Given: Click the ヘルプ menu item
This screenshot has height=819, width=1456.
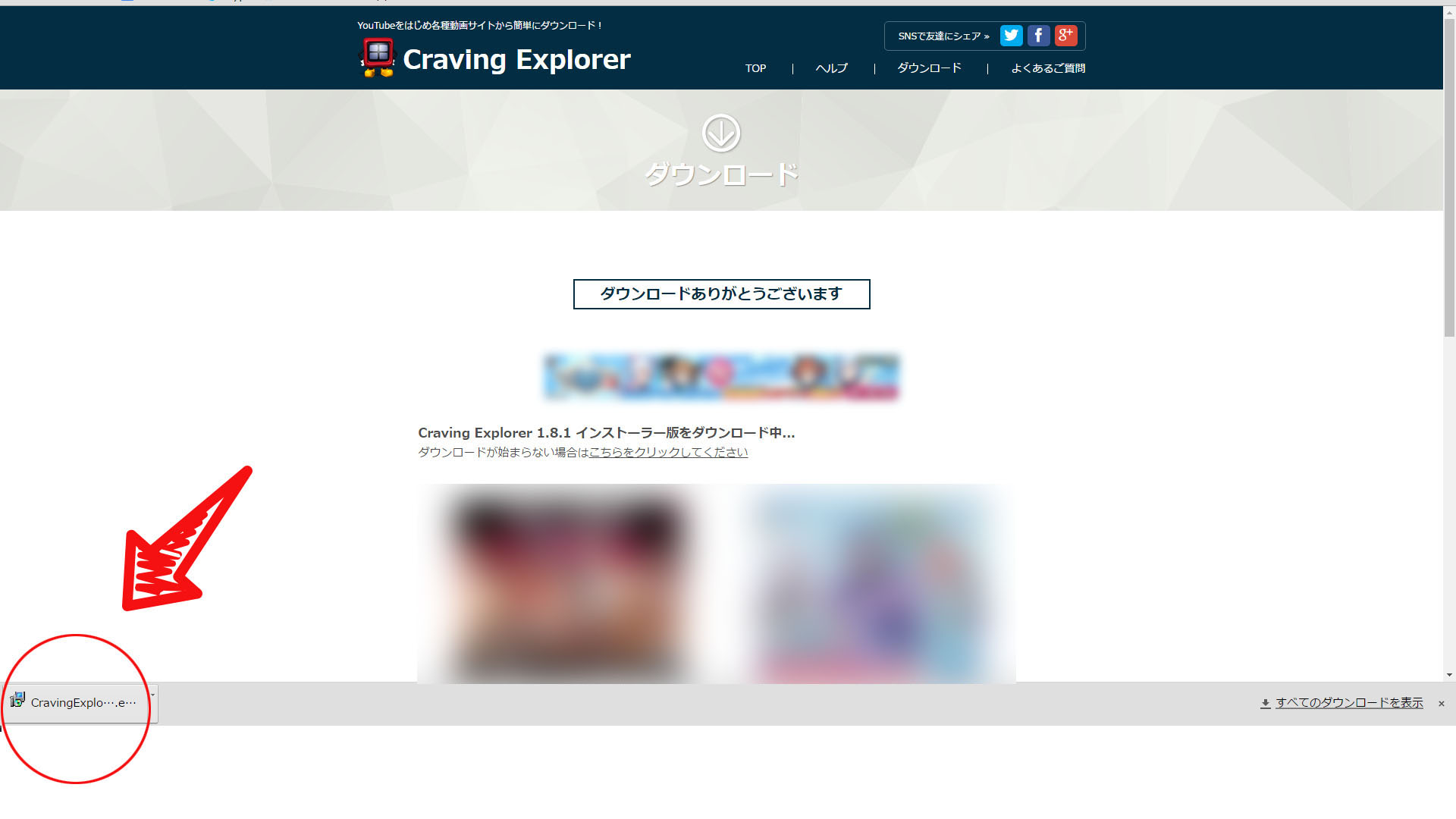Looking at the screenshot, I should (x=831, y=68).
